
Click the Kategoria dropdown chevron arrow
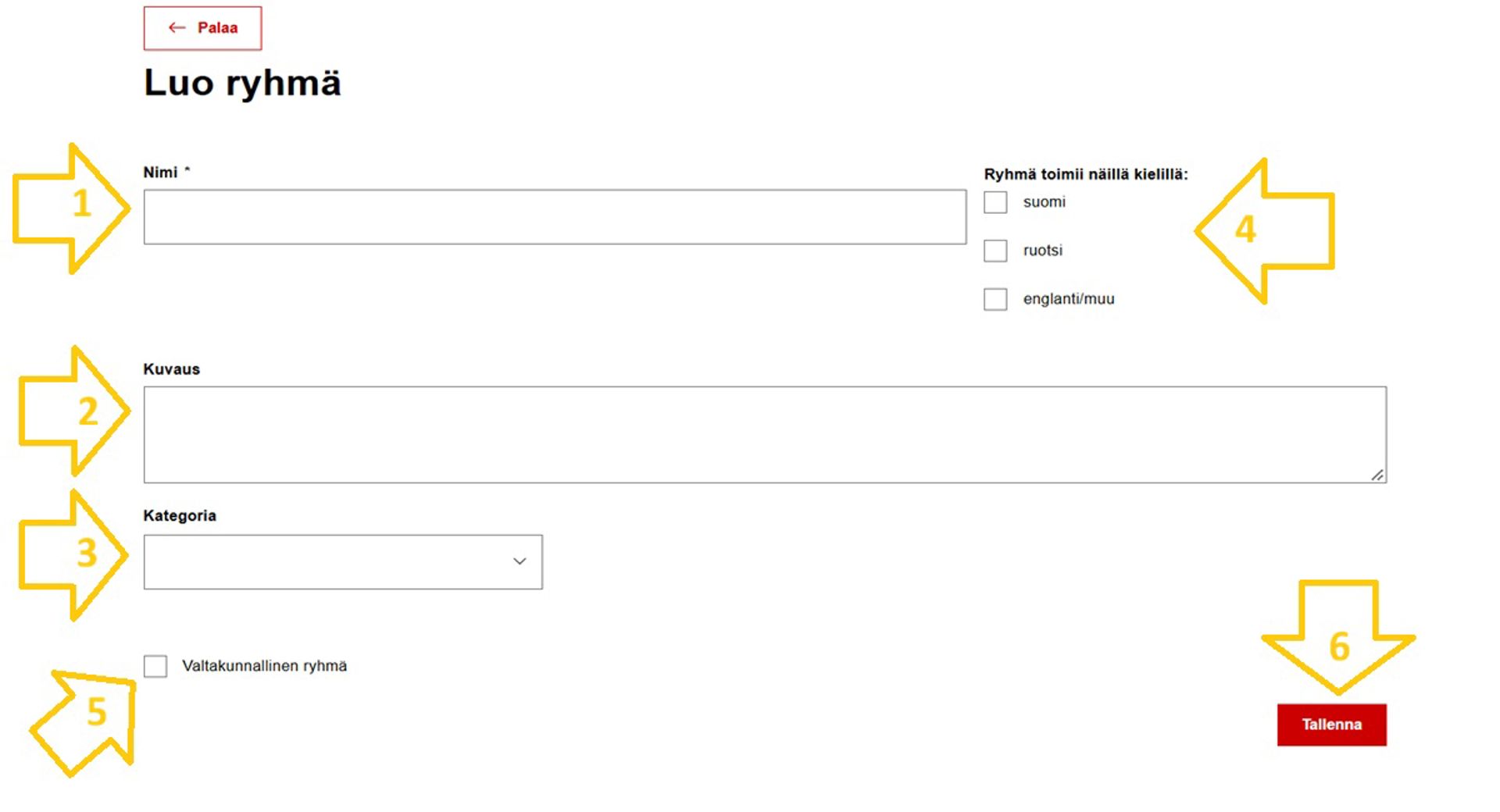click(x=520, y=561)
